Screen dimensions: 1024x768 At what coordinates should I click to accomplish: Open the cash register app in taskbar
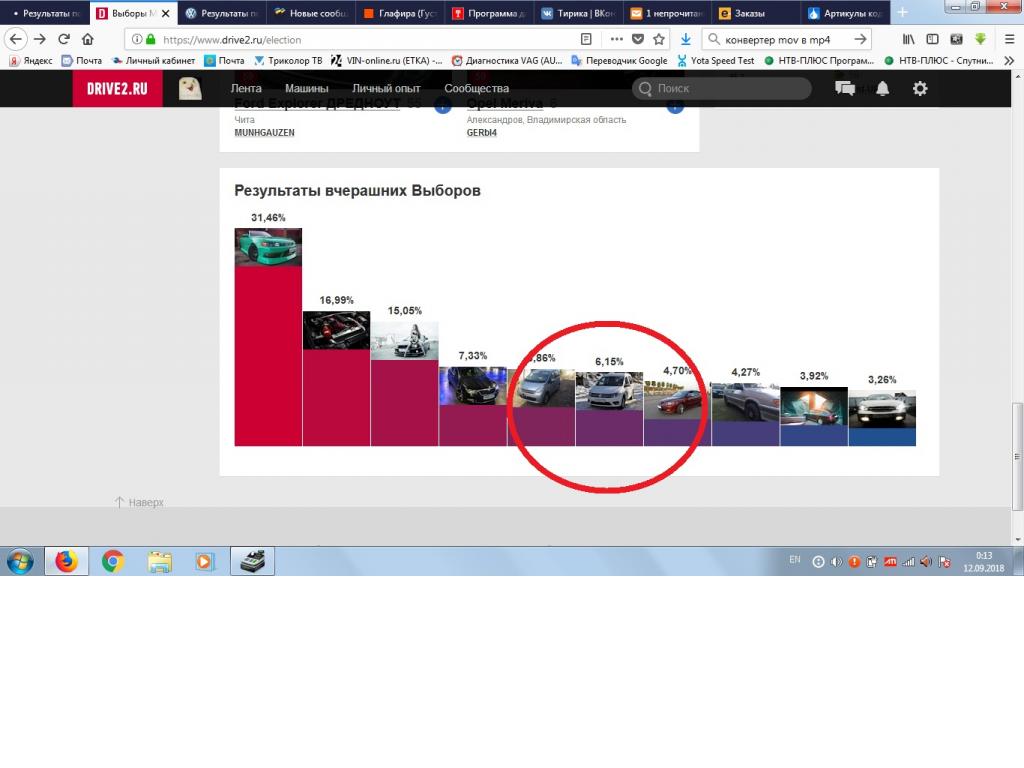click(x=252, y=561)
